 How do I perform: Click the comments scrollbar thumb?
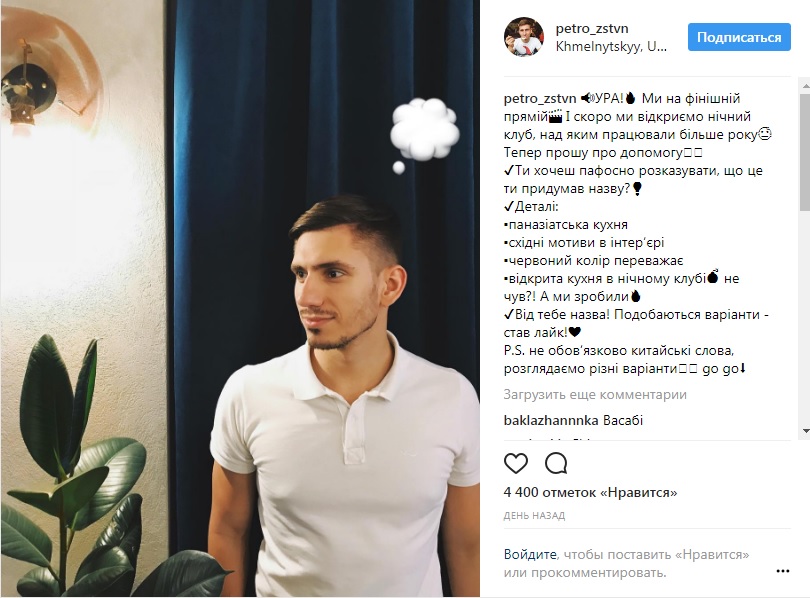click(x=805, y=151)
